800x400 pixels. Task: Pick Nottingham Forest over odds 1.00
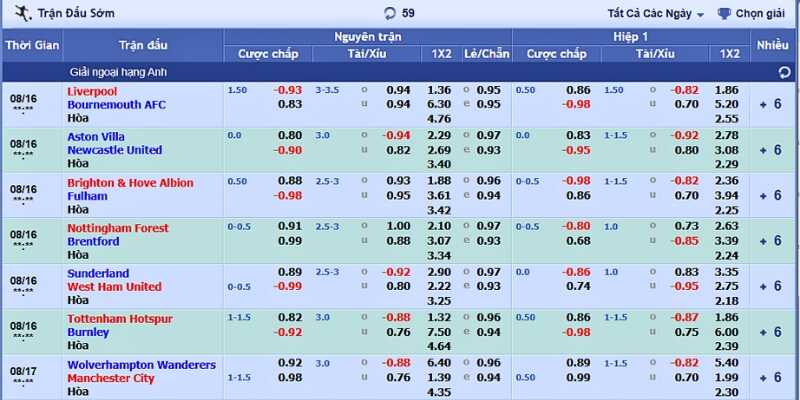click(398, 226)
